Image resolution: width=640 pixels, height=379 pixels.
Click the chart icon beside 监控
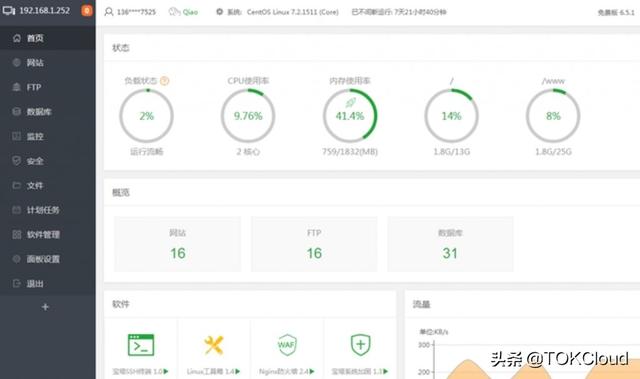[x=17, y=136]
